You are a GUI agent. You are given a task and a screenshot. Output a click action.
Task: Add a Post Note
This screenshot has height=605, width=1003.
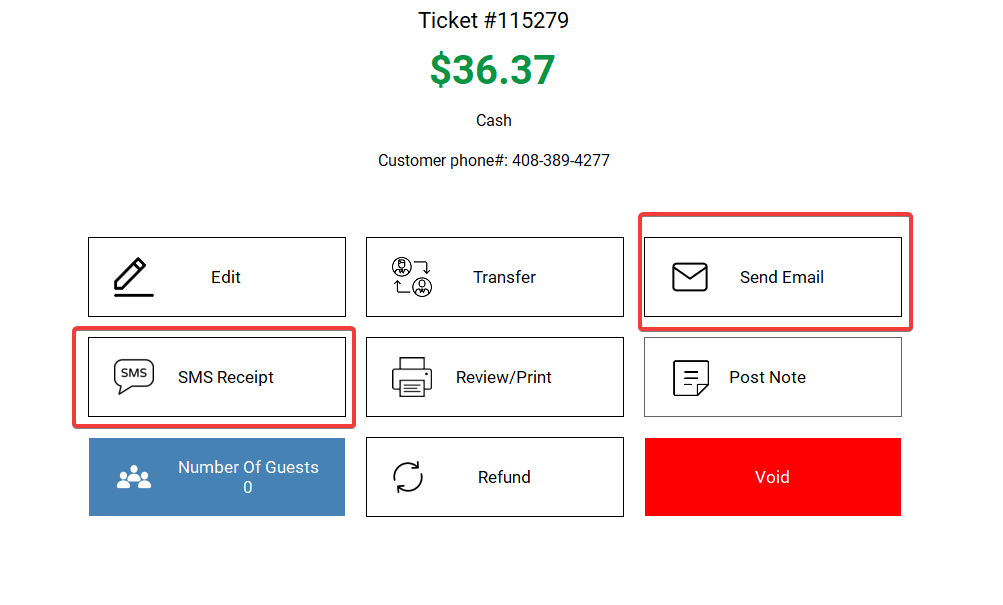pos(773,377)
